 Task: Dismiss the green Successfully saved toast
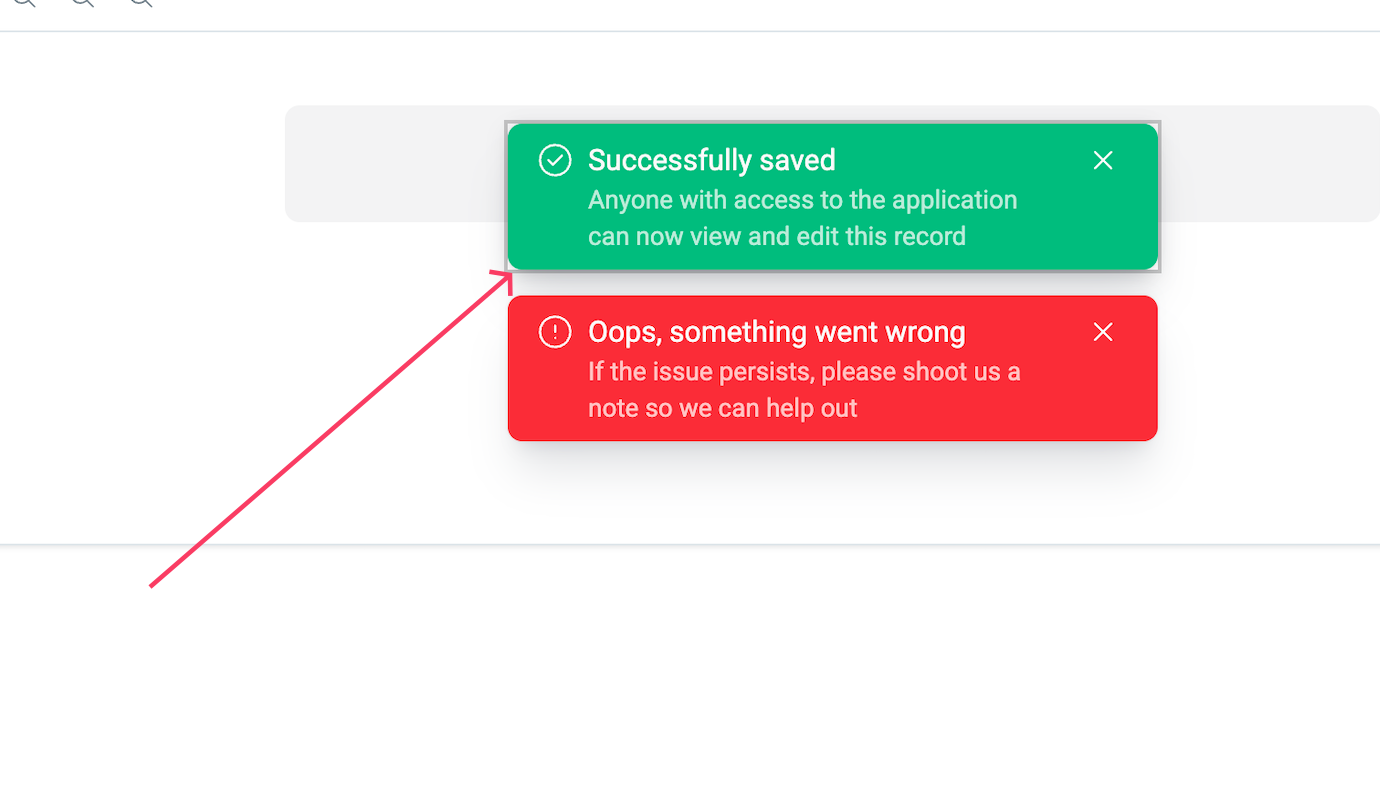click(x=1103, y=160)
